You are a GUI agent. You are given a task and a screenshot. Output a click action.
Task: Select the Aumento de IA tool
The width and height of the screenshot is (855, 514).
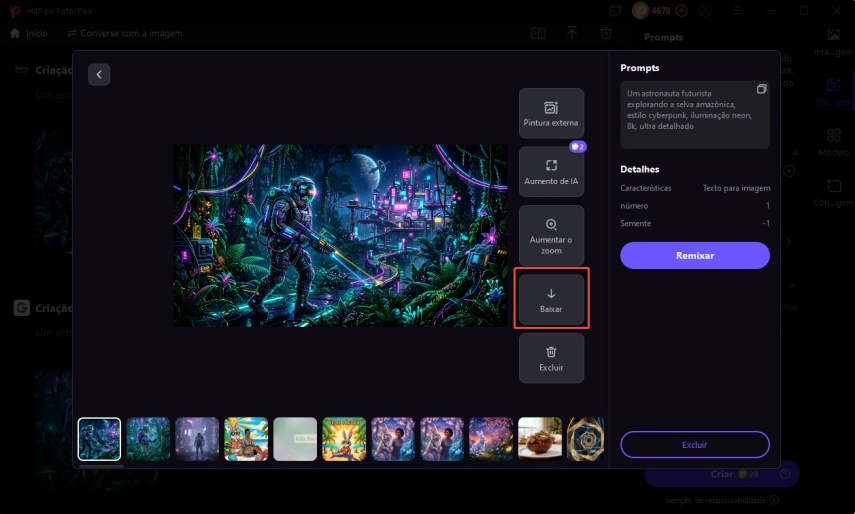[x=551, y=172]
